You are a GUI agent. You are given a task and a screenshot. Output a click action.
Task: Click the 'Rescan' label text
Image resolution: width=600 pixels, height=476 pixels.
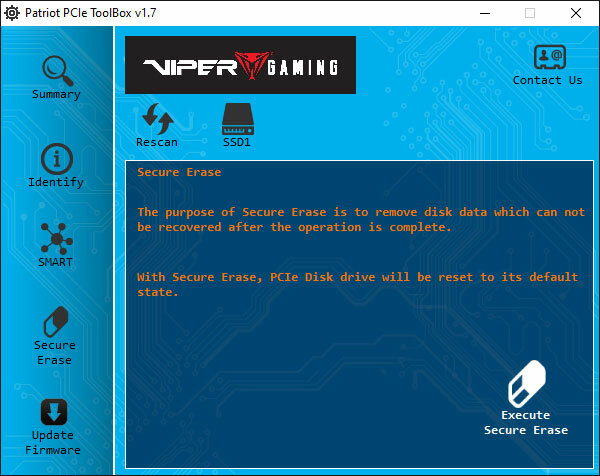pos(157,142)
